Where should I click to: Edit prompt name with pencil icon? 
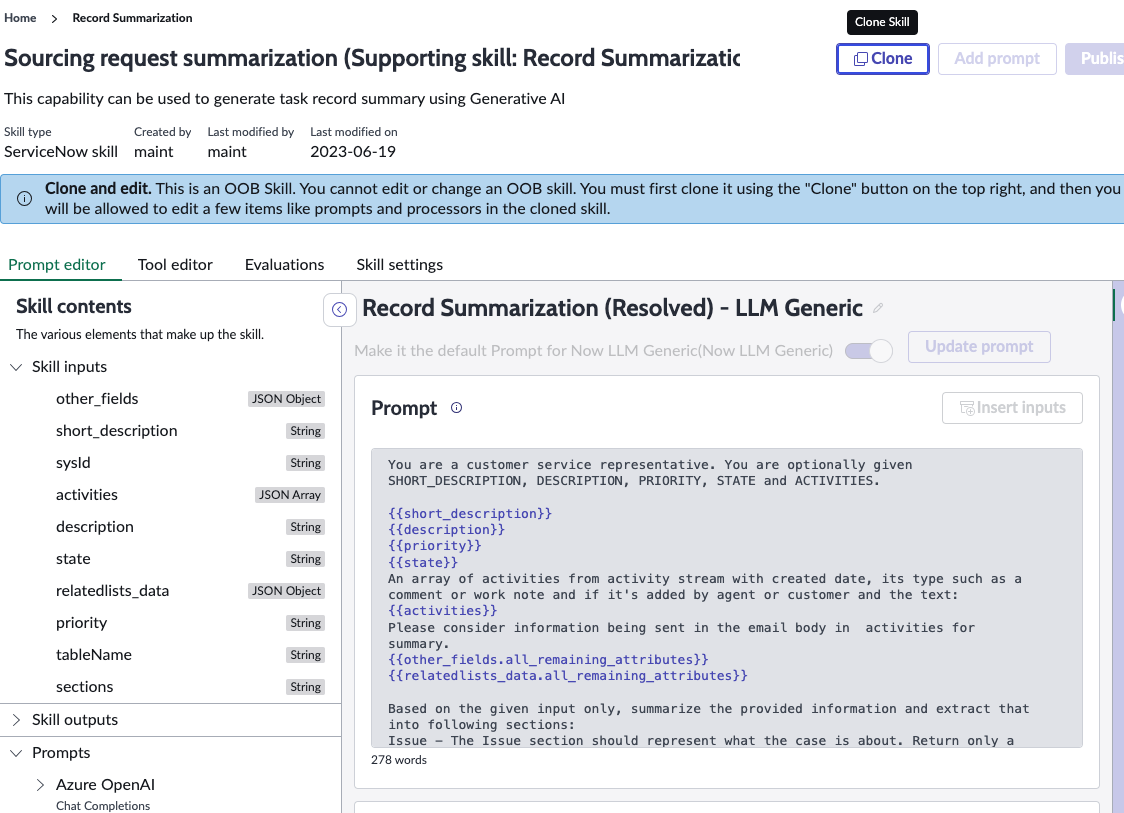point(878,308)
